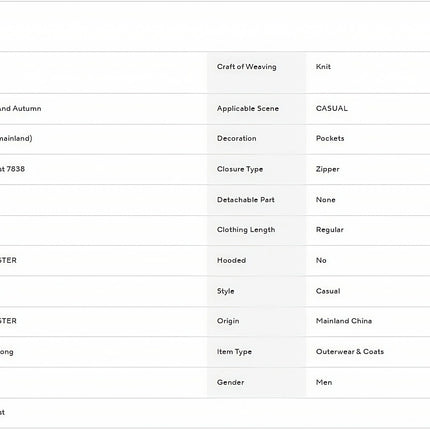Click the Gender label cell
Image resolution: width=430 pixels, height=430 pixels.
click(x=256, y=383)
